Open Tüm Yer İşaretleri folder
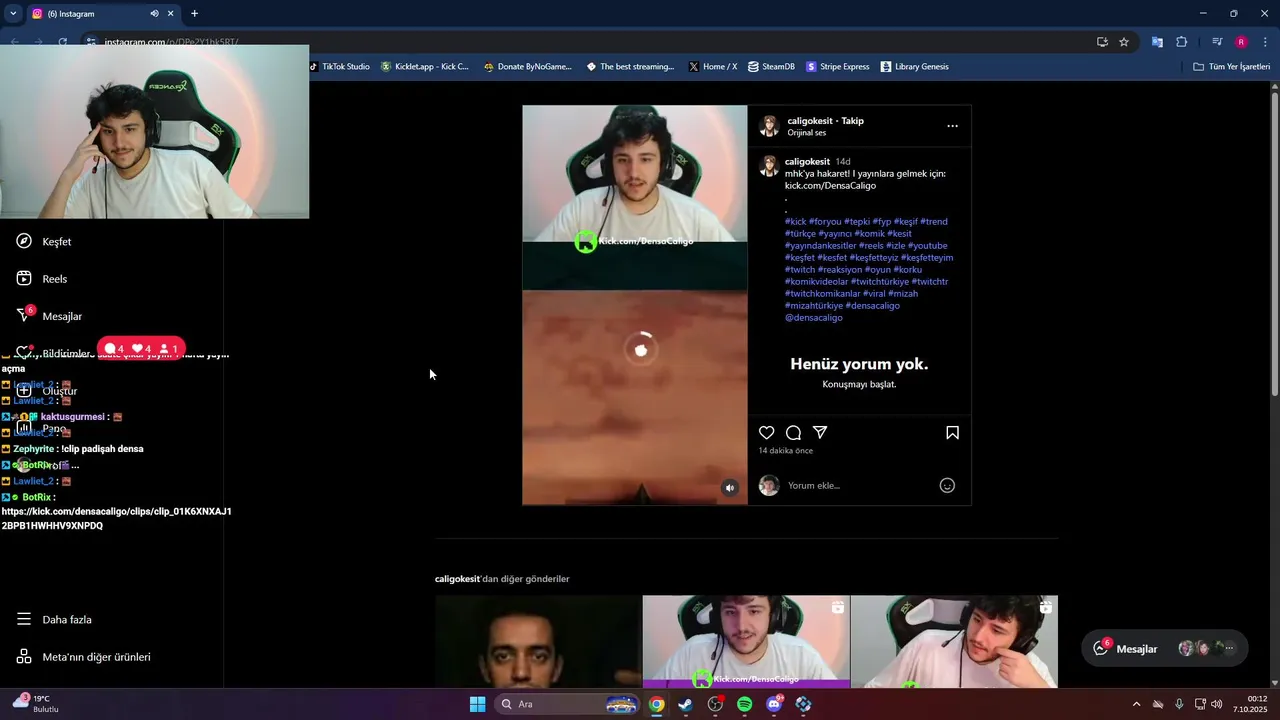1280x720 pixels. tap(1232, 67)
